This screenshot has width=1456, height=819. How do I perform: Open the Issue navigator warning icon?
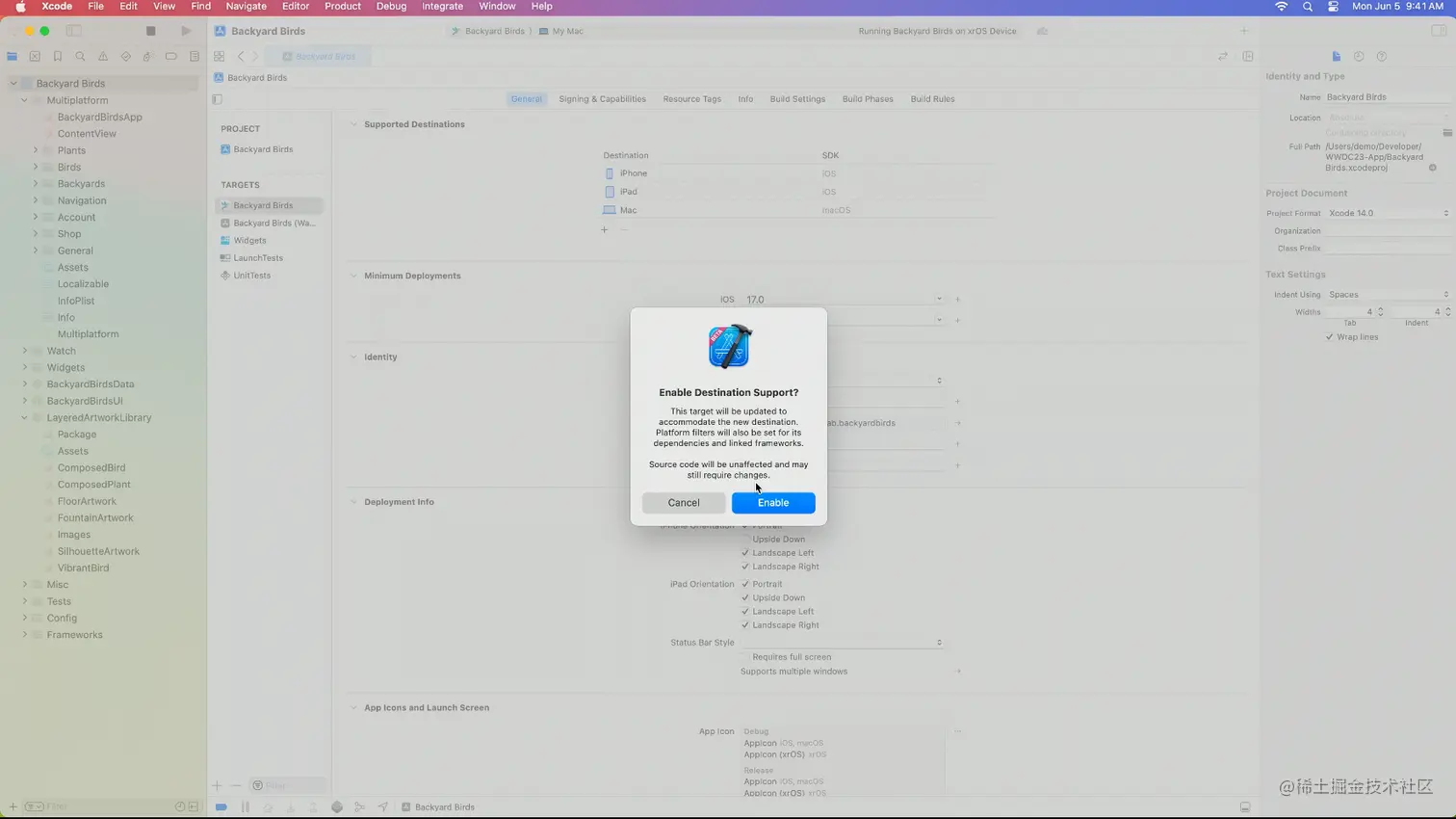tap(103, 57)
